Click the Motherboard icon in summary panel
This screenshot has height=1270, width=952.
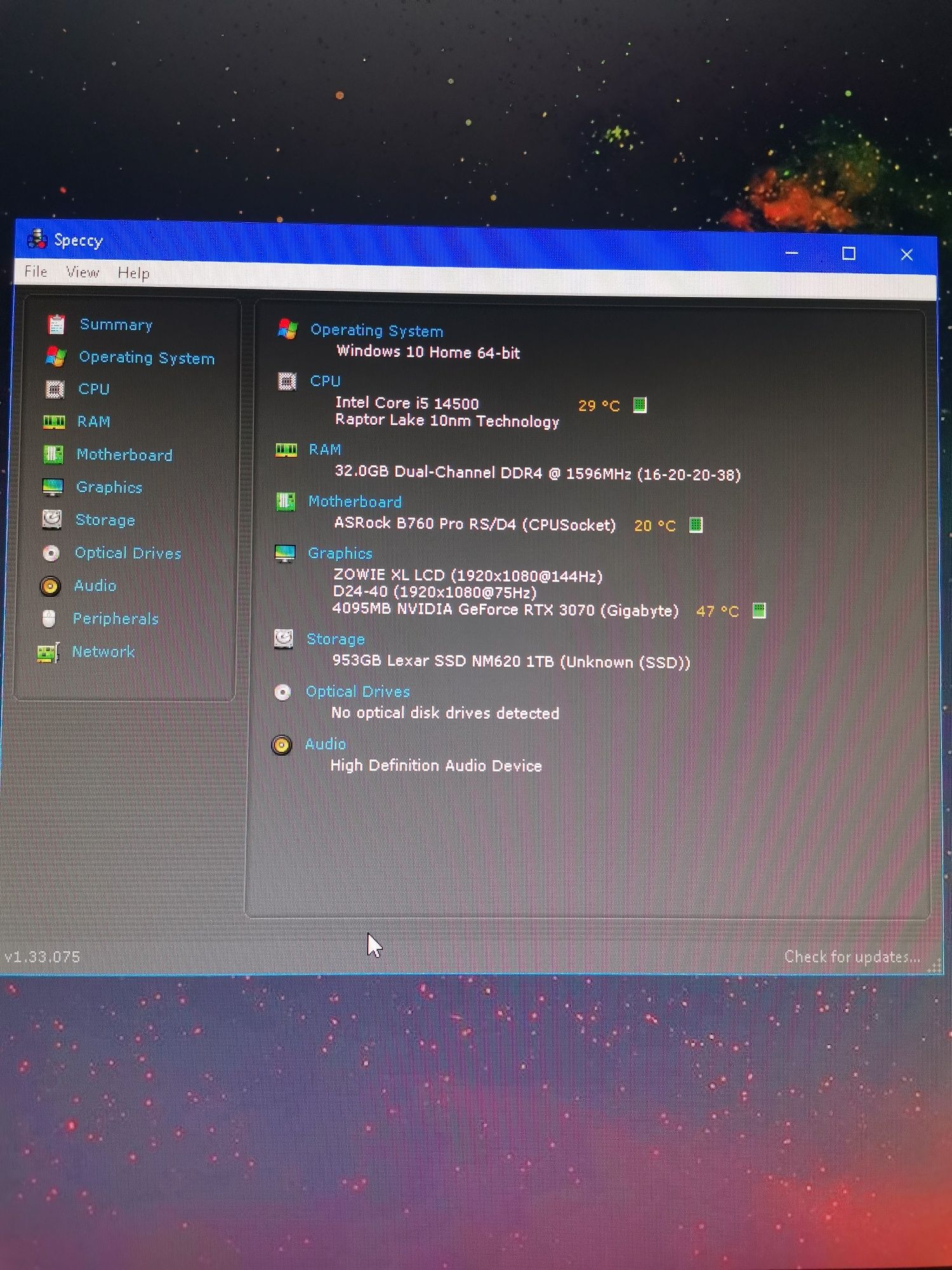(286, 502)
